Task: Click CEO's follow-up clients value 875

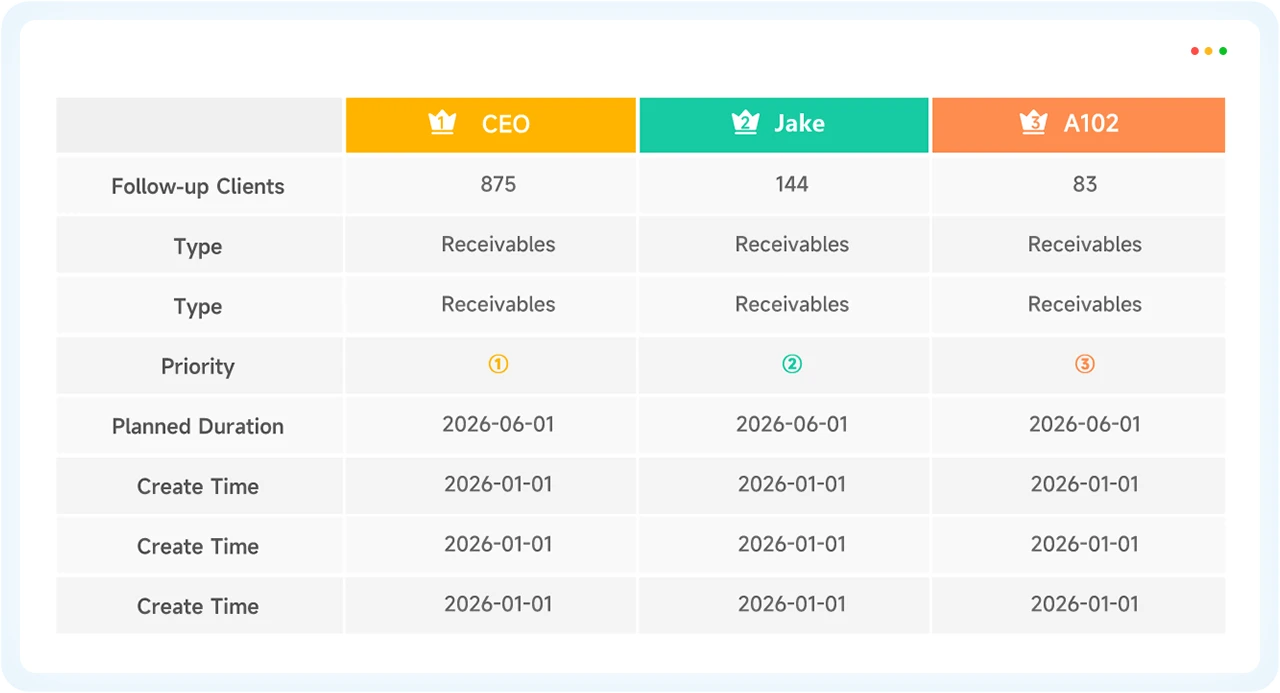Action: pos(498,184)
